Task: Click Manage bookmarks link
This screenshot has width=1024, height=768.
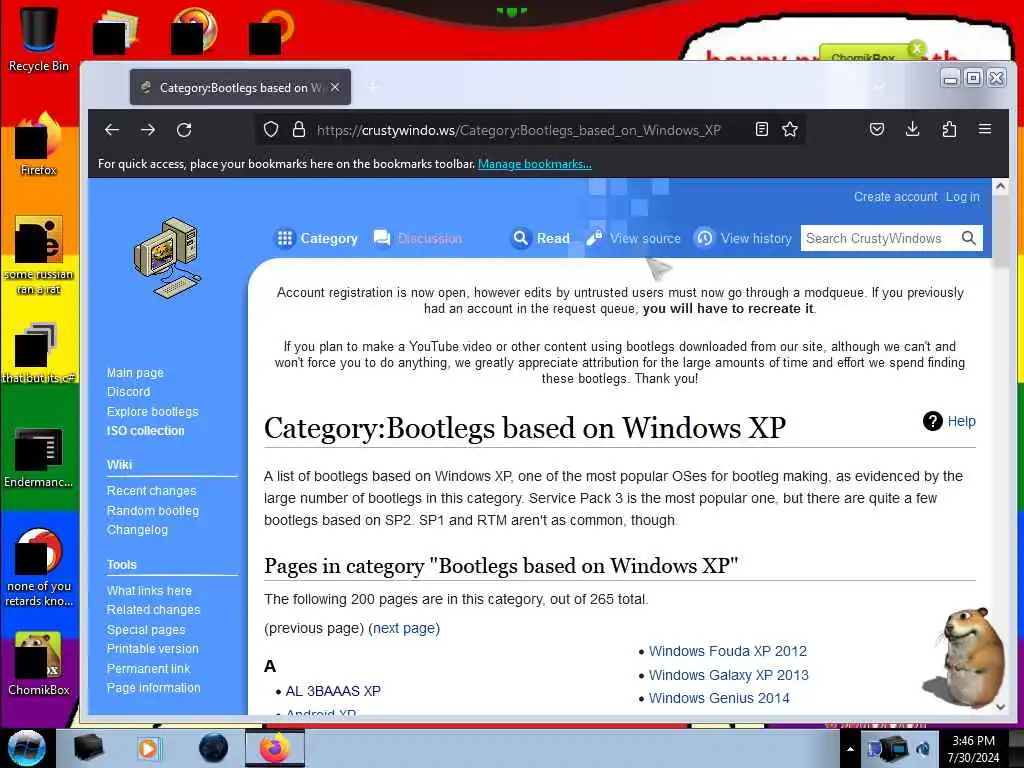Action: click(x=535, y=164)
